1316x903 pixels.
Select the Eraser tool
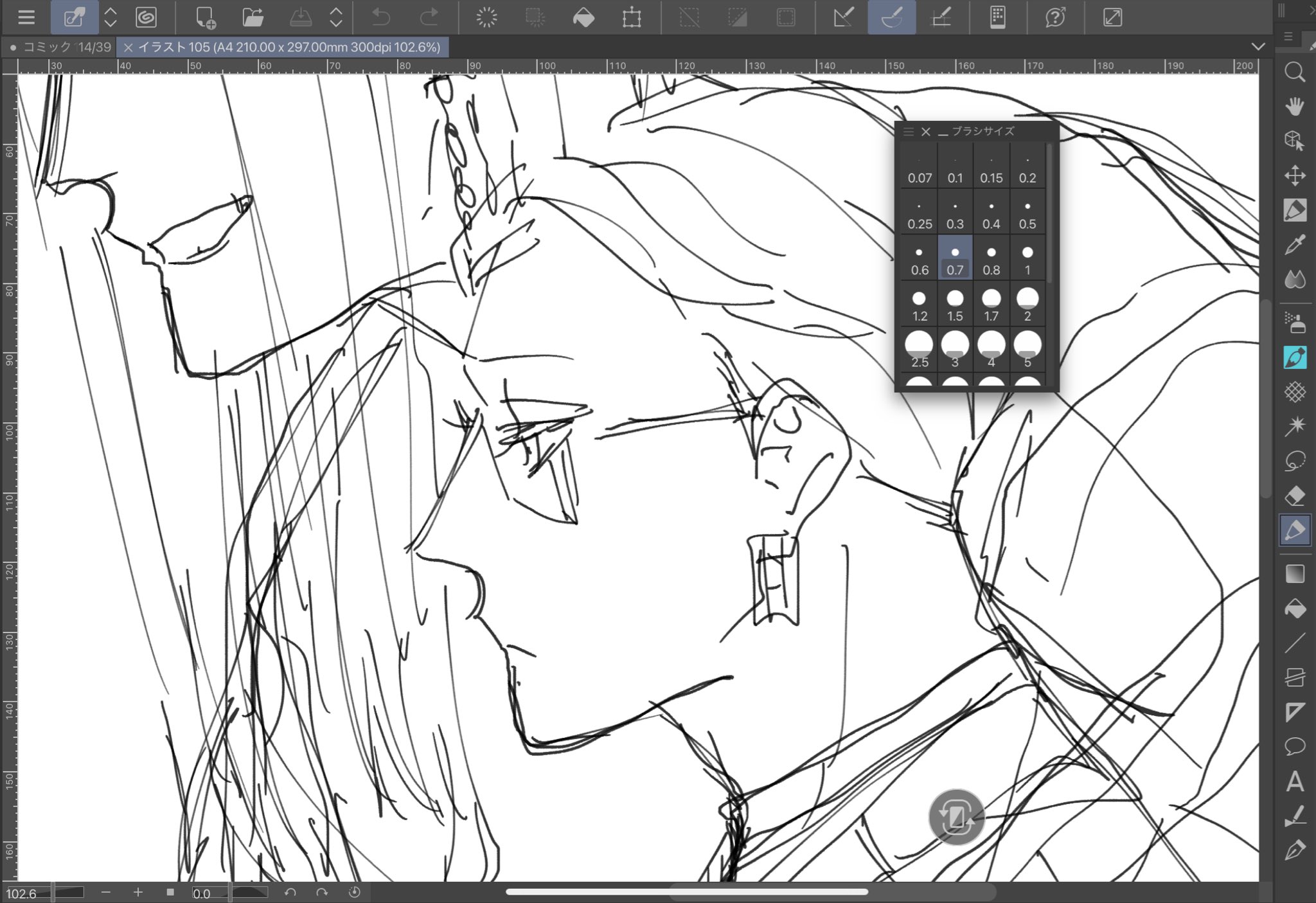1294,496
